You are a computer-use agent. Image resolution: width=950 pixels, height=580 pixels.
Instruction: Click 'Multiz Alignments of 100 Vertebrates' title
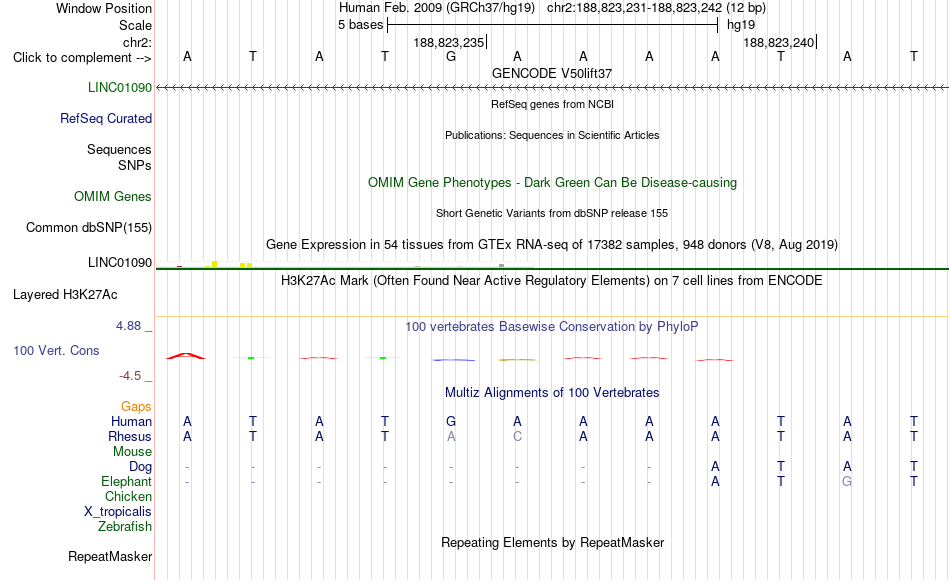pos(552,393)
